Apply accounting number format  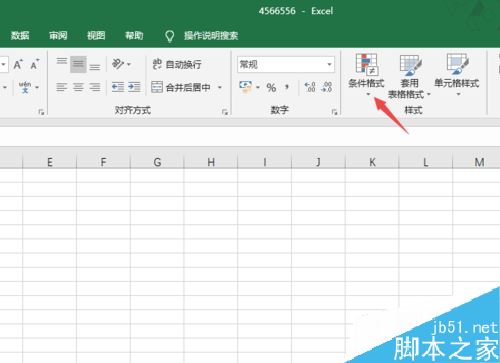click(x=246, y=87)
